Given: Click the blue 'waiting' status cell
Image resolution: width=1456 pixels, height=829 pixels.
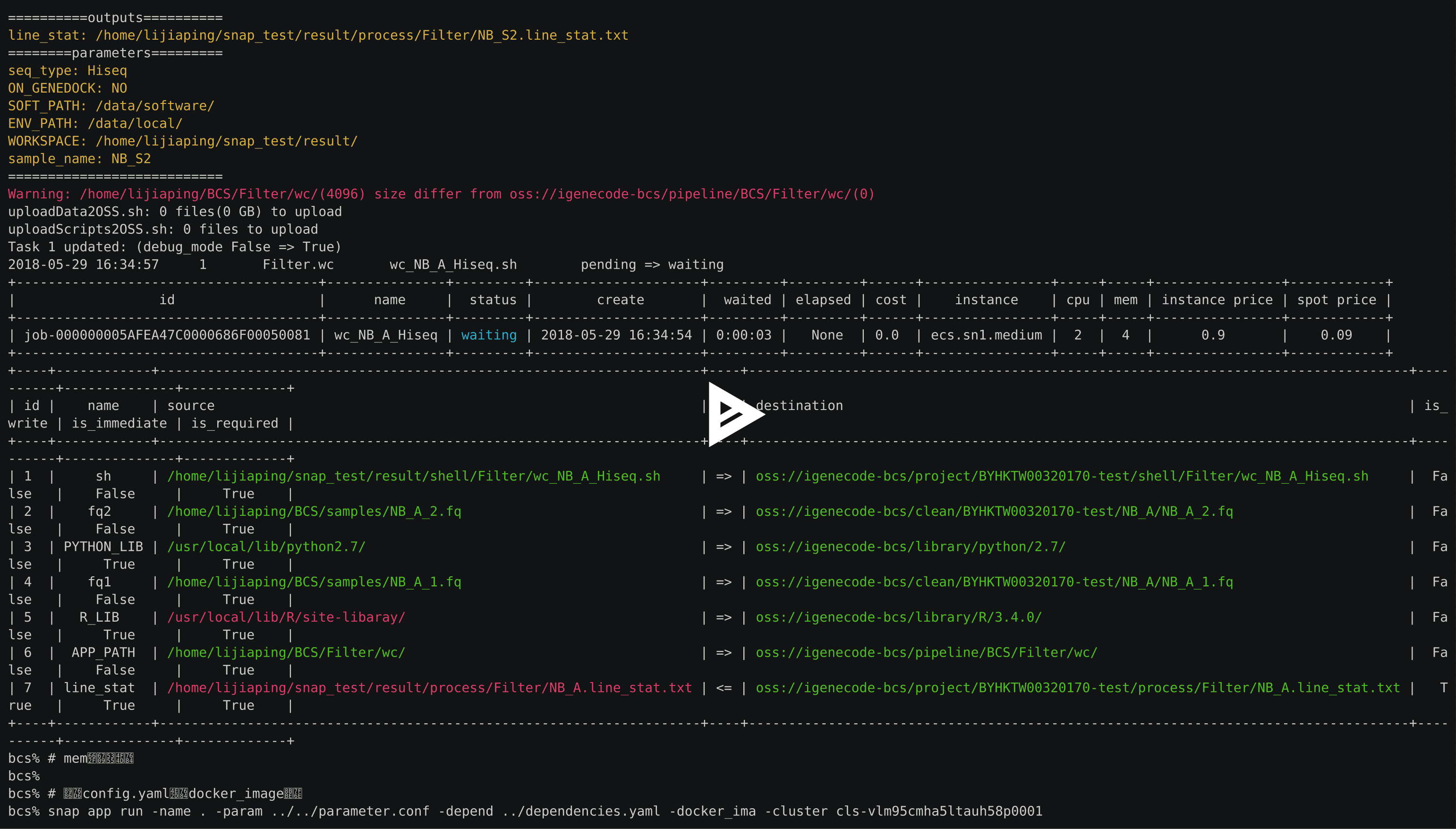Looking at the screenshot, I should [489, 335].
